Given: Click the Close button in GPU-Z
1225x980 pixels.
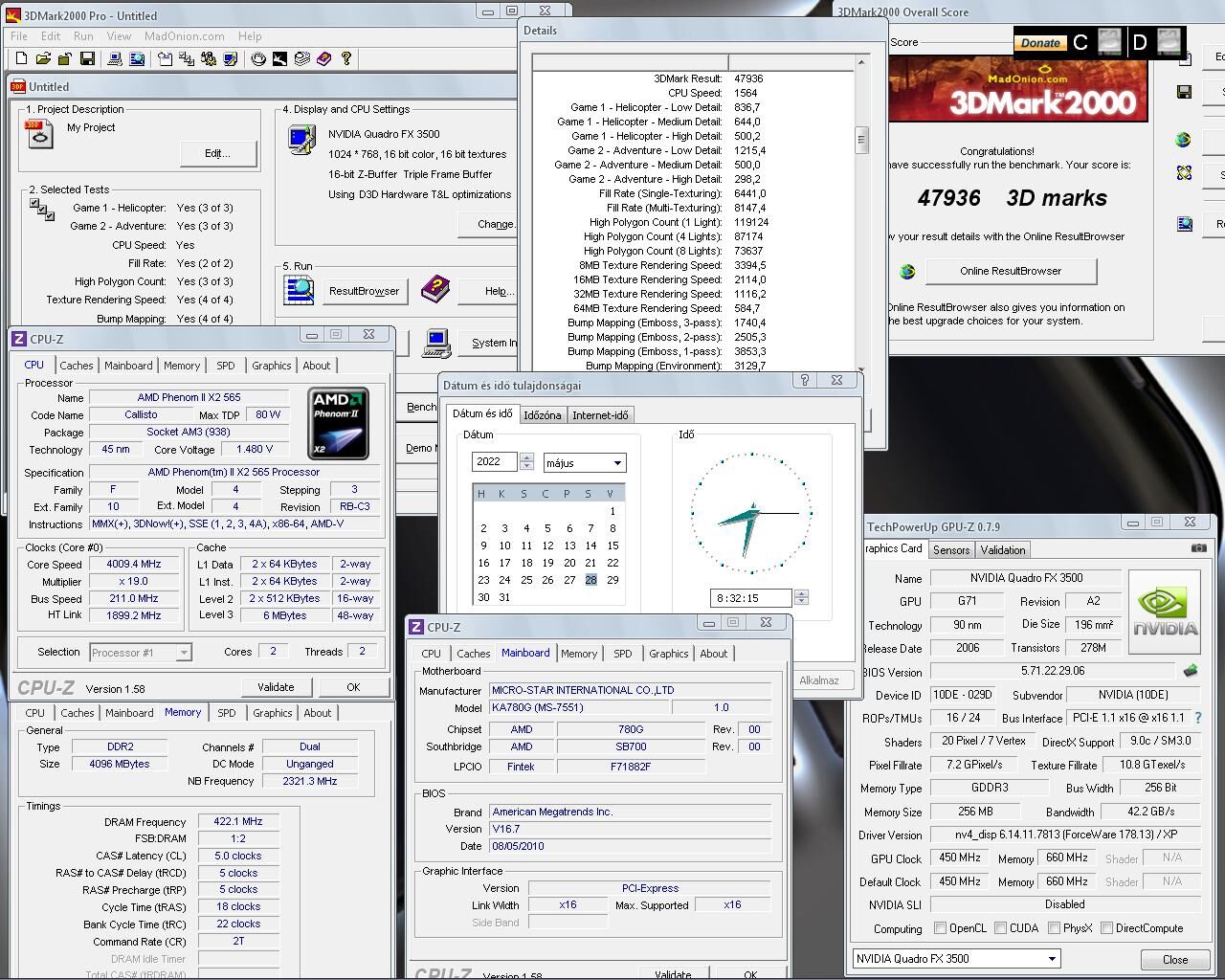Looking at the screenshot, I should coord(1175,959).
